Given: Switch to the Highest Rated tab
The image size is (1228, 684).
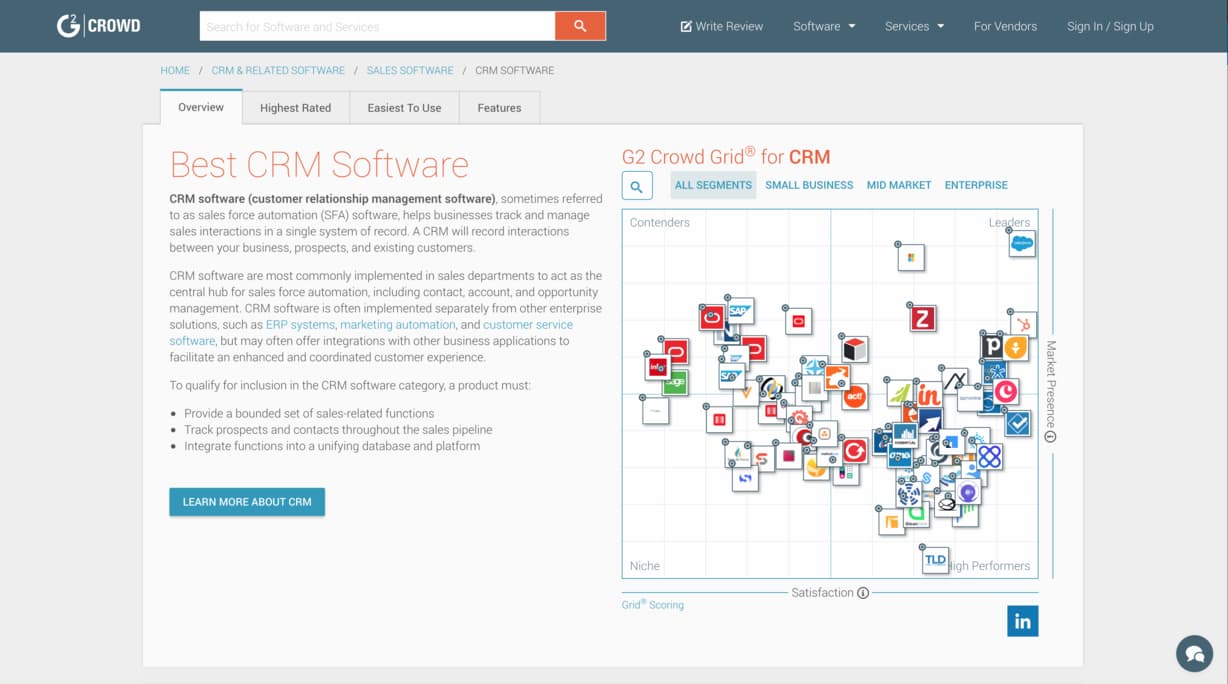Looking at the screenshot, I should (295, 108).
